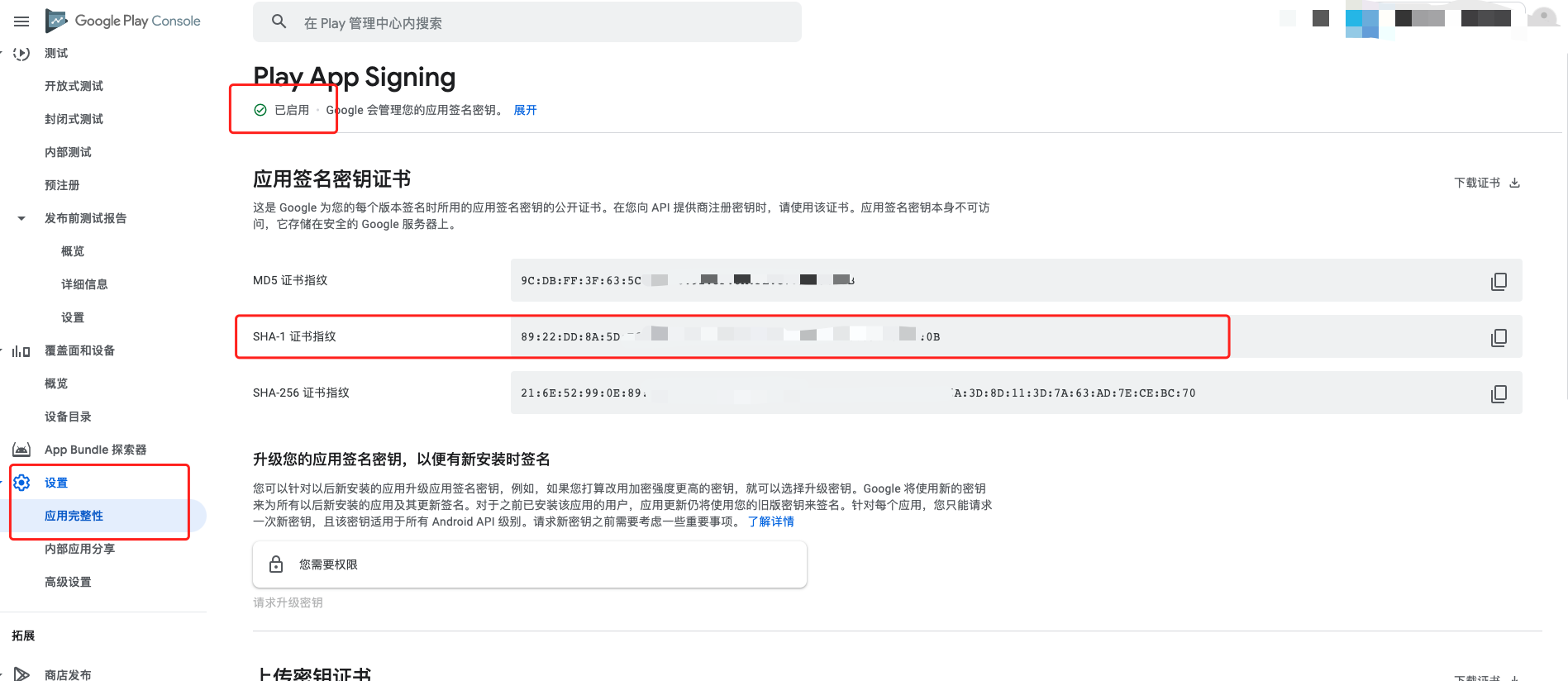Viewport: 1568px width, 681px height.
Task: Open 开放式测试 in sidebar
Action: click(74, 86)
